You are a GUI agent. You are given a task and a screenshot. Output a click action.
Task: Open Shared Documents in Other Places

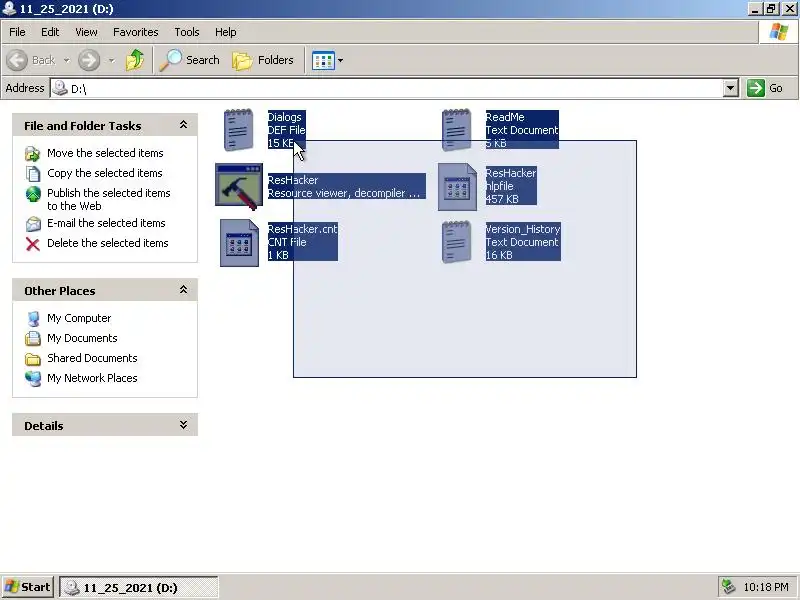pyautogui.click(x=92, y=358)
